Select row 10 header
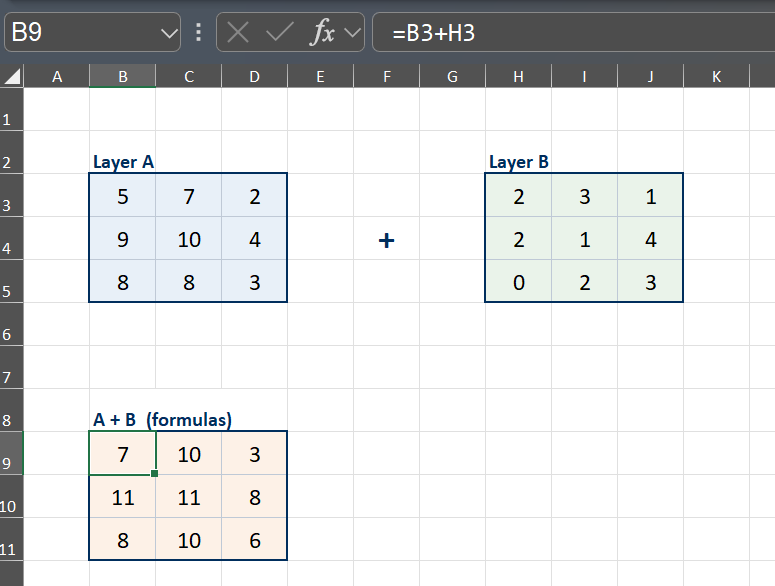The image size is (775, 586). point(11,496)
